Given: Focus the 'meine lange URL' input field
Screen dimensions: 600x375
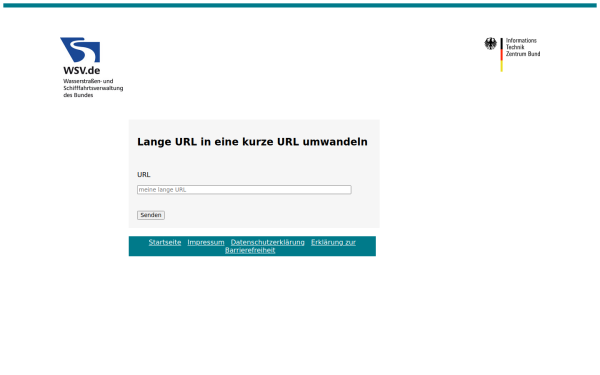Looking at the screenshot, I should (244, 190).
